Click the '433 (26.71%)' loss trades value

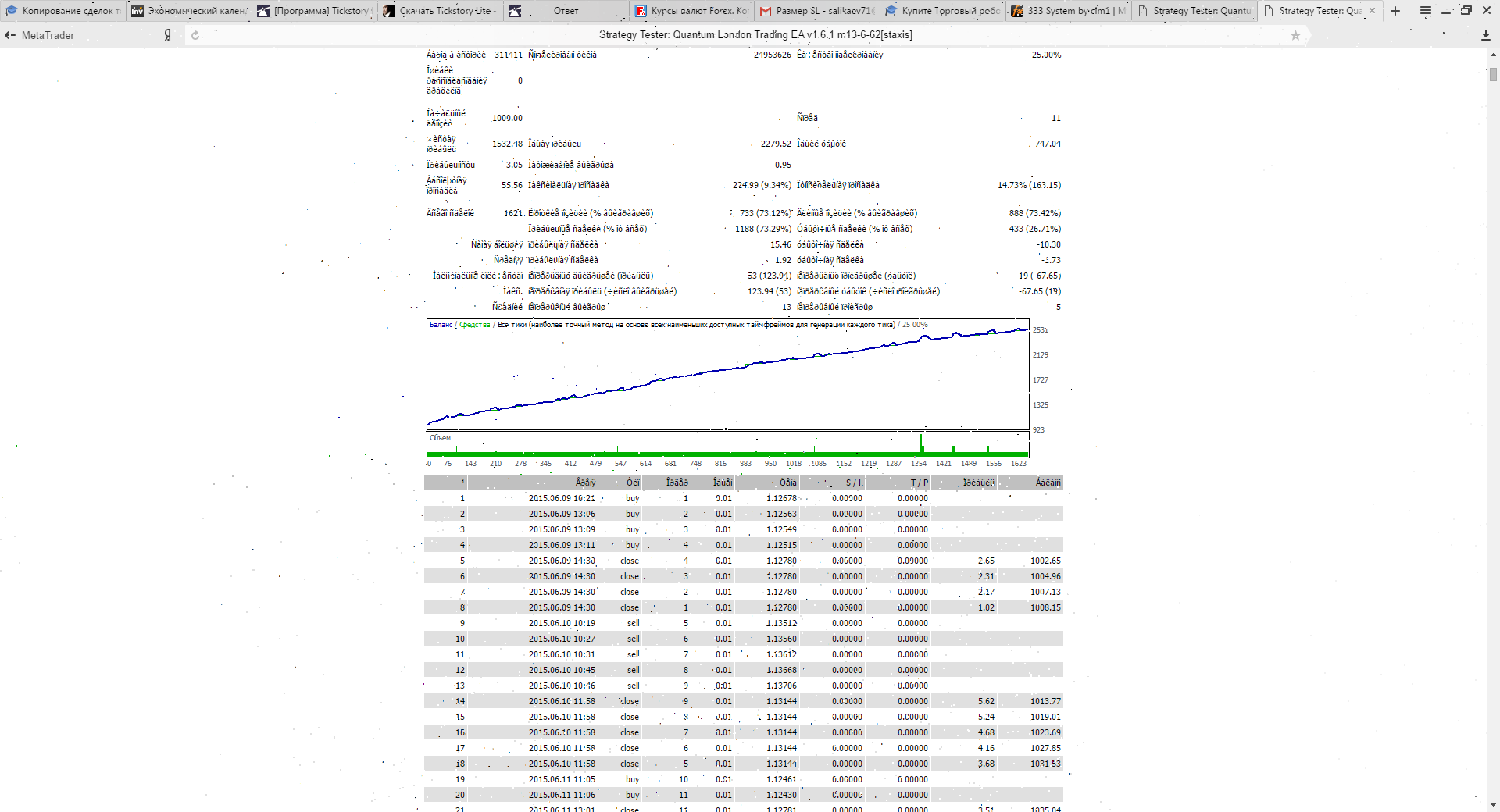pyautogui.click(x=1035, y=229)
